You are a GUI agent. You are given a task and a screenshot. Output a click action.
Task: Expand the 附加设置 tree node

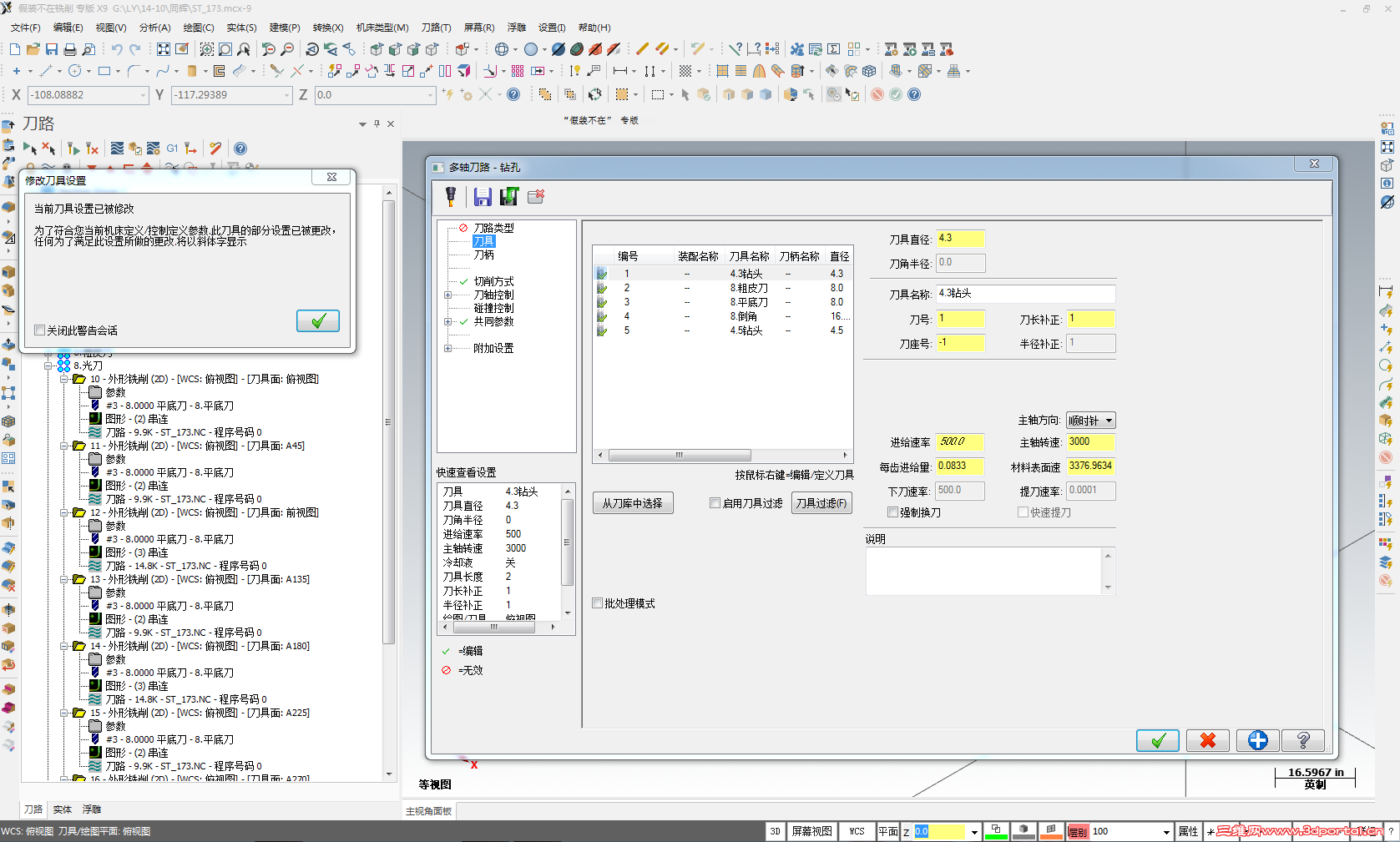pos(447,348)
